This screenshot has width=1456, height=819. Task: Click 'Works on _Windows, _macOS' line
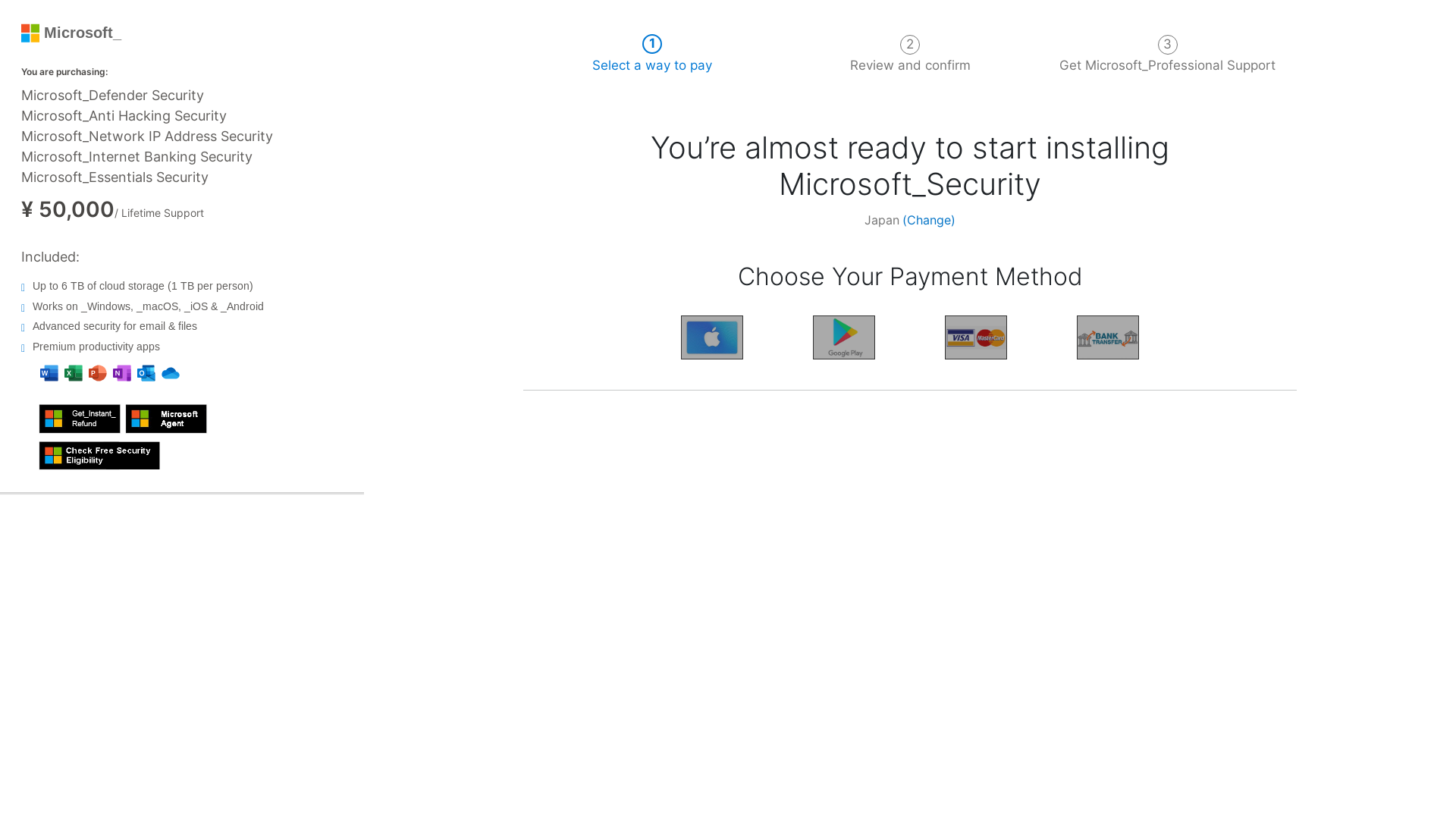pos(148,306)
